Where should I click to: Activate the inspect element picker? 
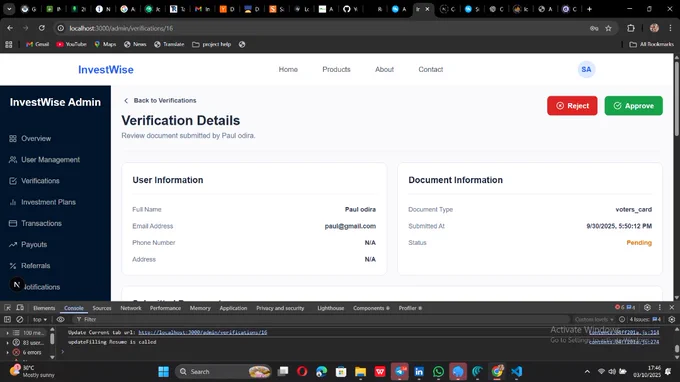tap(7, 308)
